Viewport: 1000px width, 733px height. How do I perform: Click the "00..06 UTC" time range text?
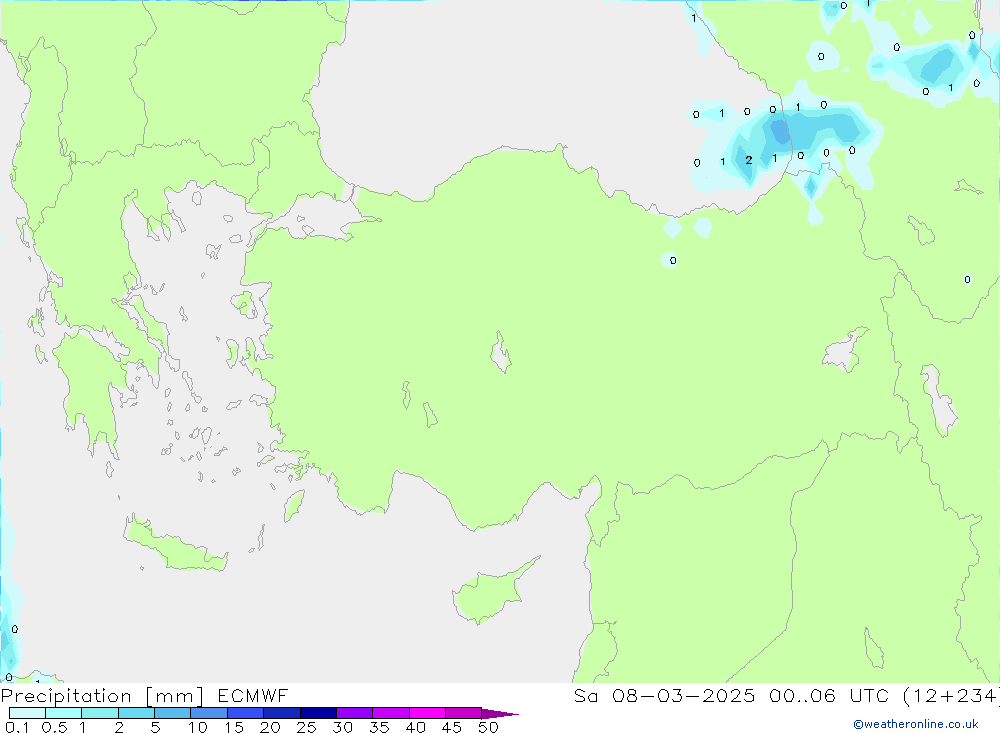click(x=828, y=695)
